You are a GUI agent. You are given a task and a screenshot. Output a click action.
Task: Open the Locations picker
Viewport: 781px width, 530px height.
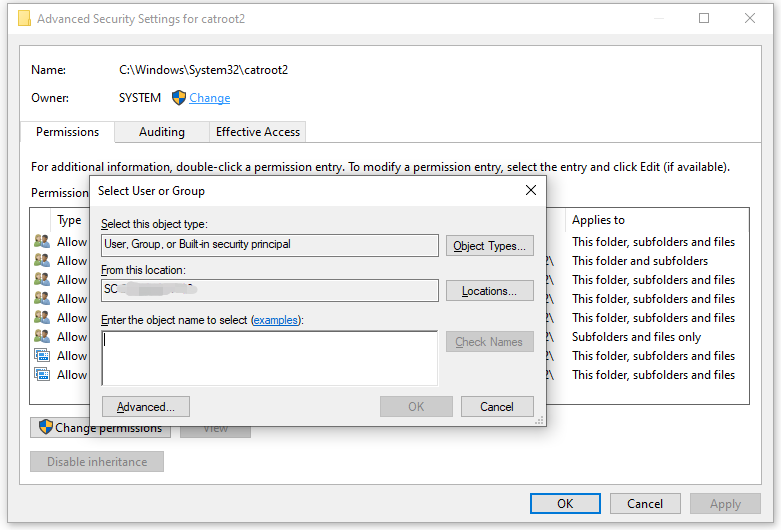489,291
